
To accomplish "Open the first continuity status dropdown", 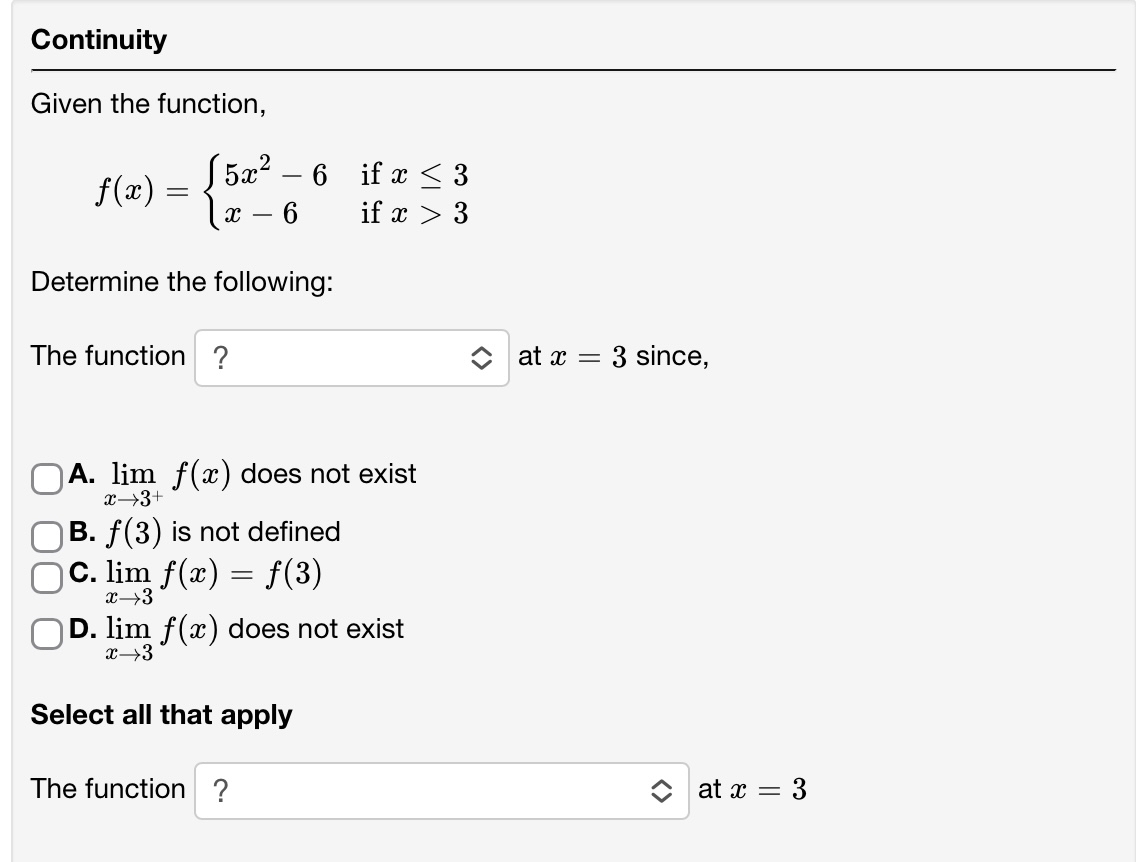I will coord(350,356).
